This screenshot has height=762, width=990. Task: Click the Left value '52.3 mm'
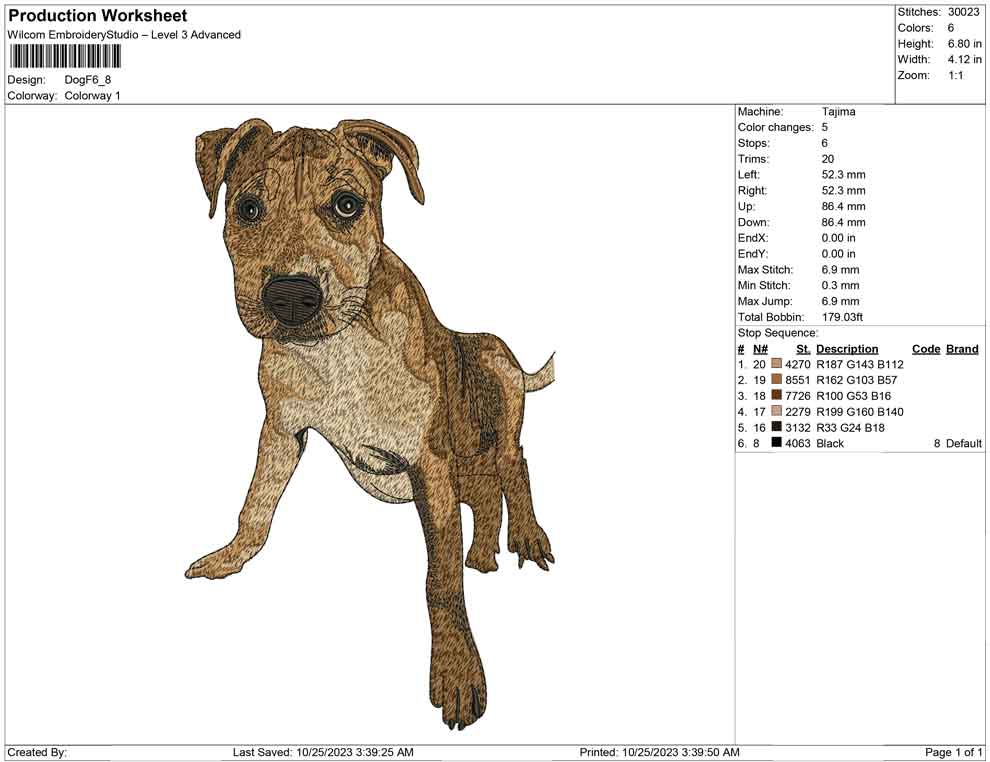844,175
